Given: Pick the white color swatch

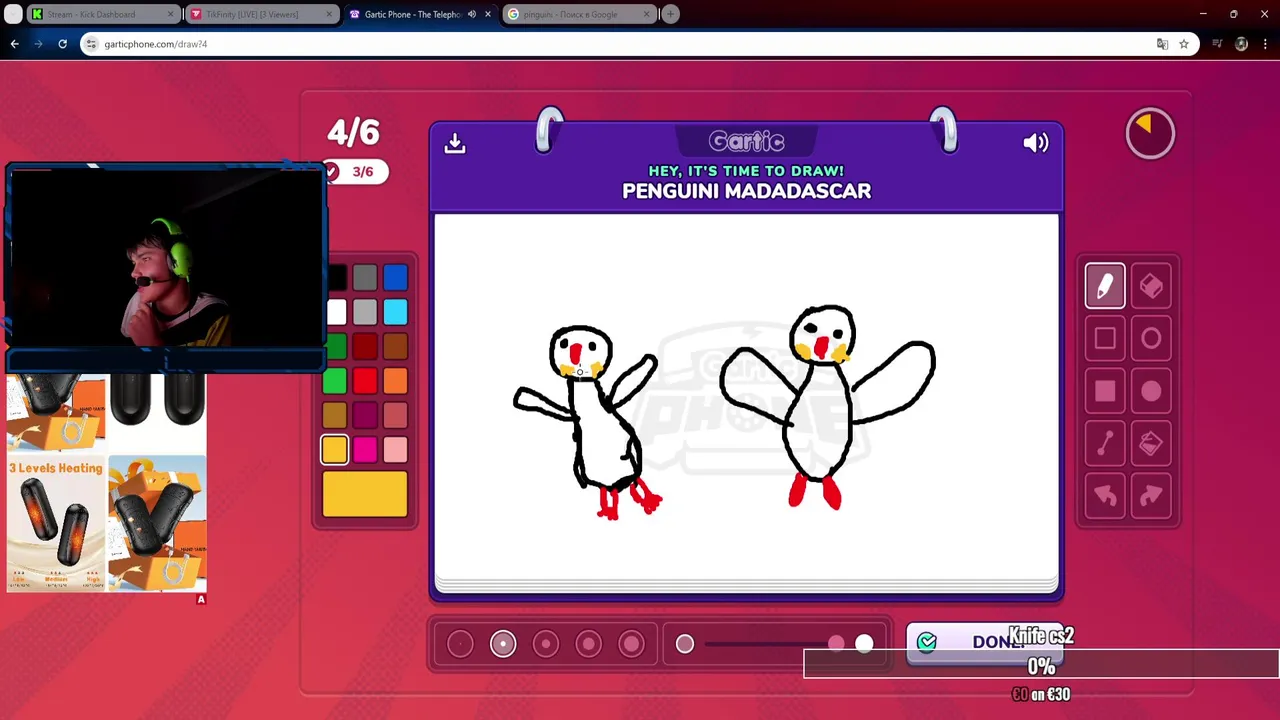Looking at the screenshot, I should 336,313.
